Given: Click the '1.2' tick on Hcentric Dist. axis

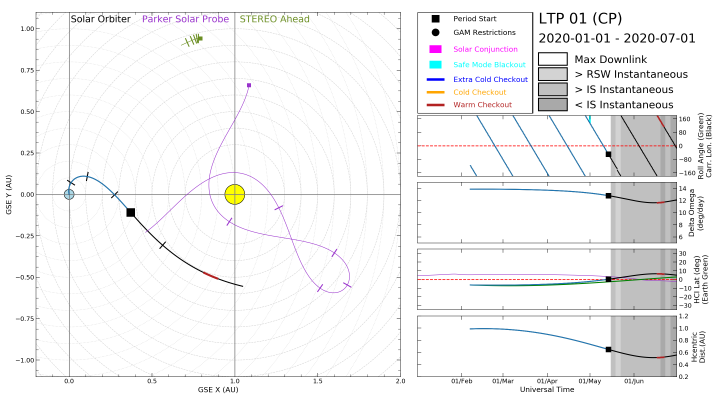Looking at the screenshot, I should click(683, 316).
